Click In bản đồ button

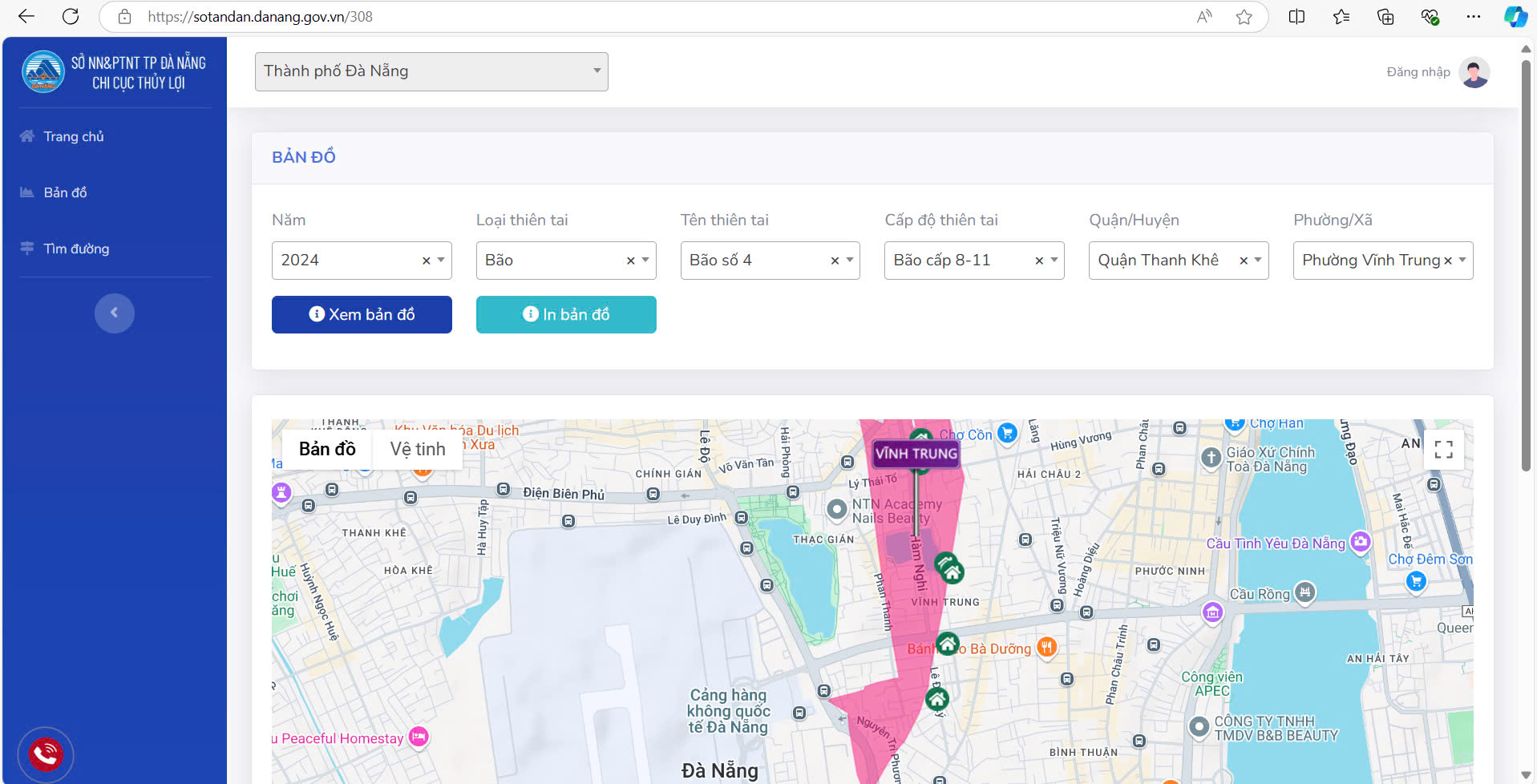click(566, 314)
